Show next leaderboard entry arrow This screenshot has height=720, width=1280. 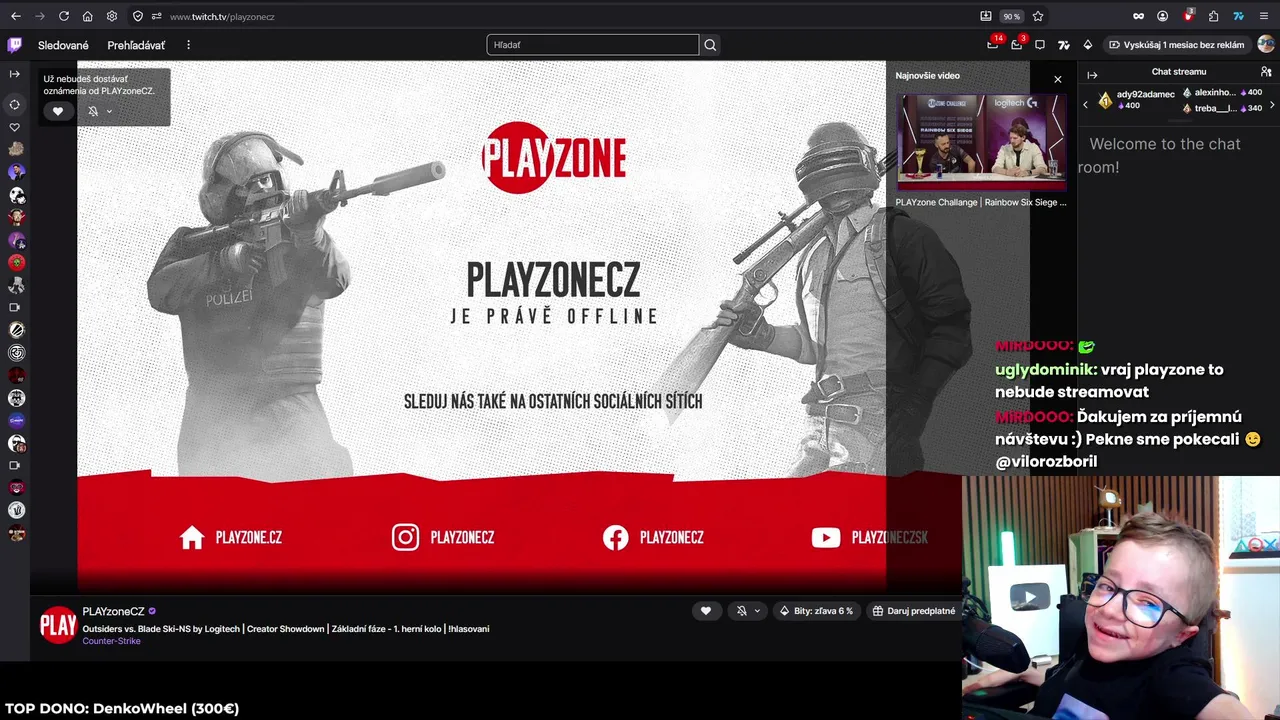[x=1272, y=105]
